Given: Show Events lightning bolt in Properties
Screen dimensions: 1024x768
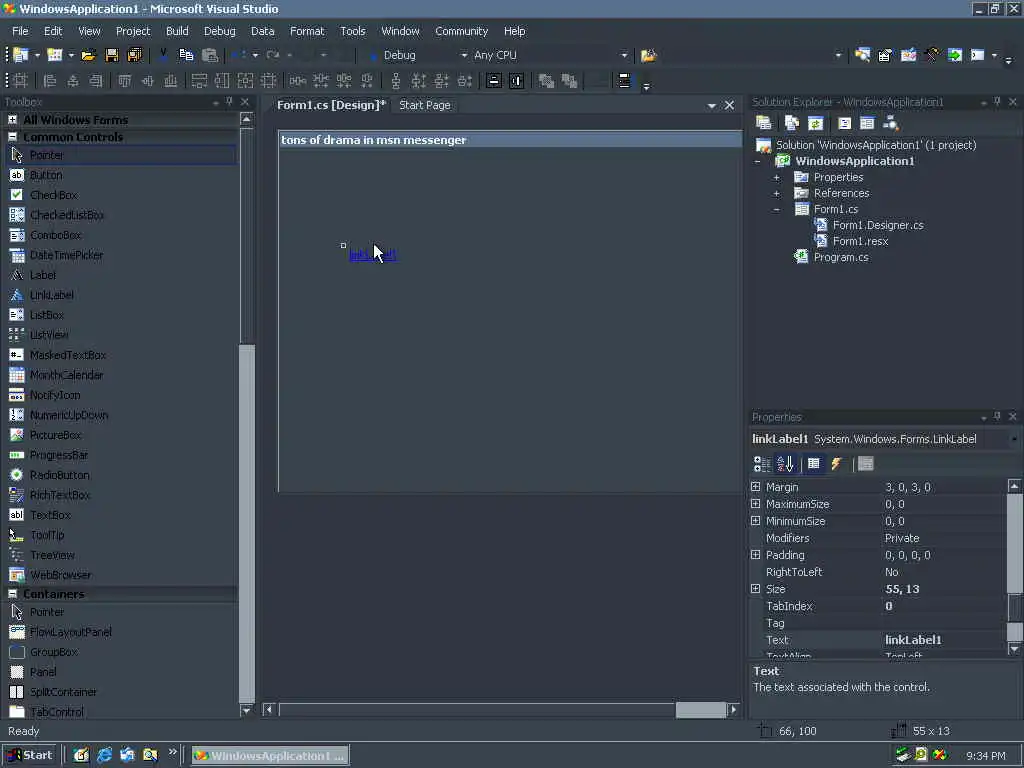Looking at the screenshot, I should click(x=837, y=464).
